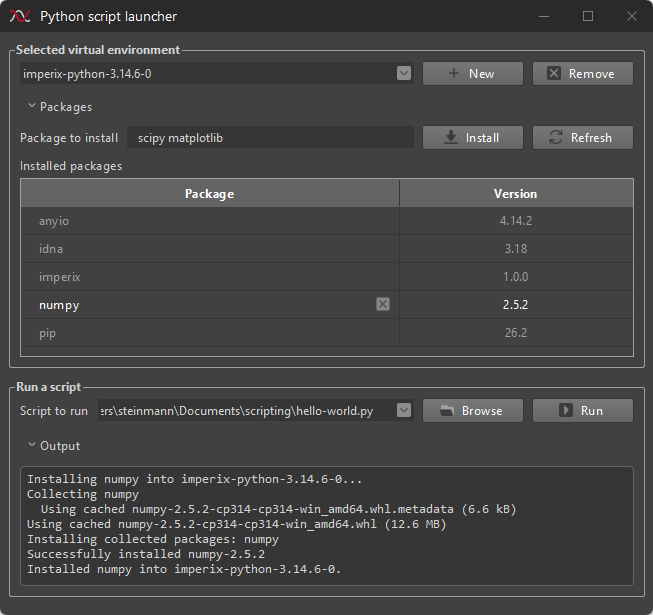Click the Imperix logo in title bar
The image size is (653, 615).
[20, 16]
